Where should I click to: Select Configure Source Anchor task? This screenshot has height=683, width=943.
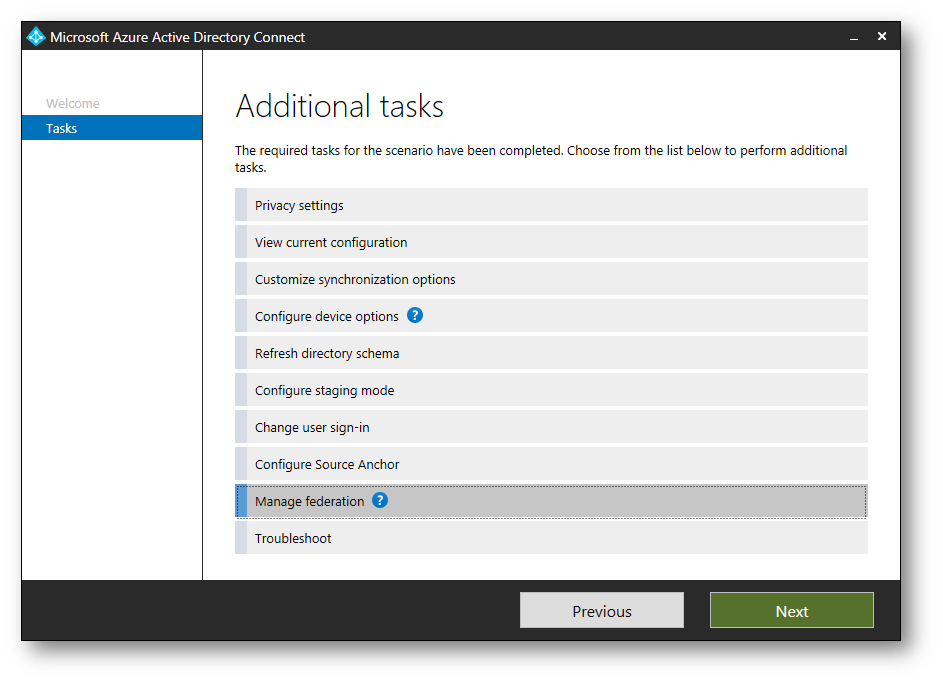click(x=551, y=464)
